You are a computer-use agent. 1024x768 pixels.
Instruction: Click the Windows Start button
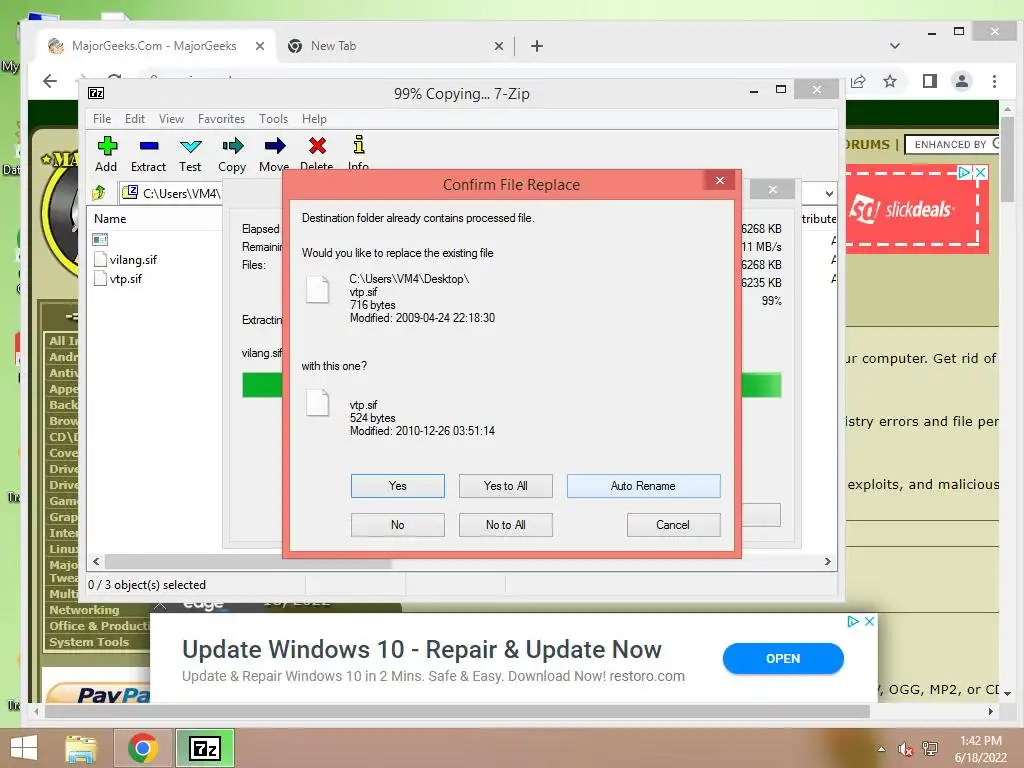[24, 748]
